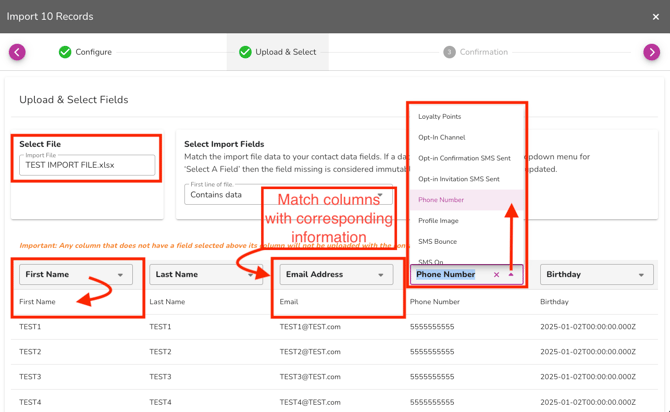Pick Opt-in Confirmation SMS Sent option

464,158
